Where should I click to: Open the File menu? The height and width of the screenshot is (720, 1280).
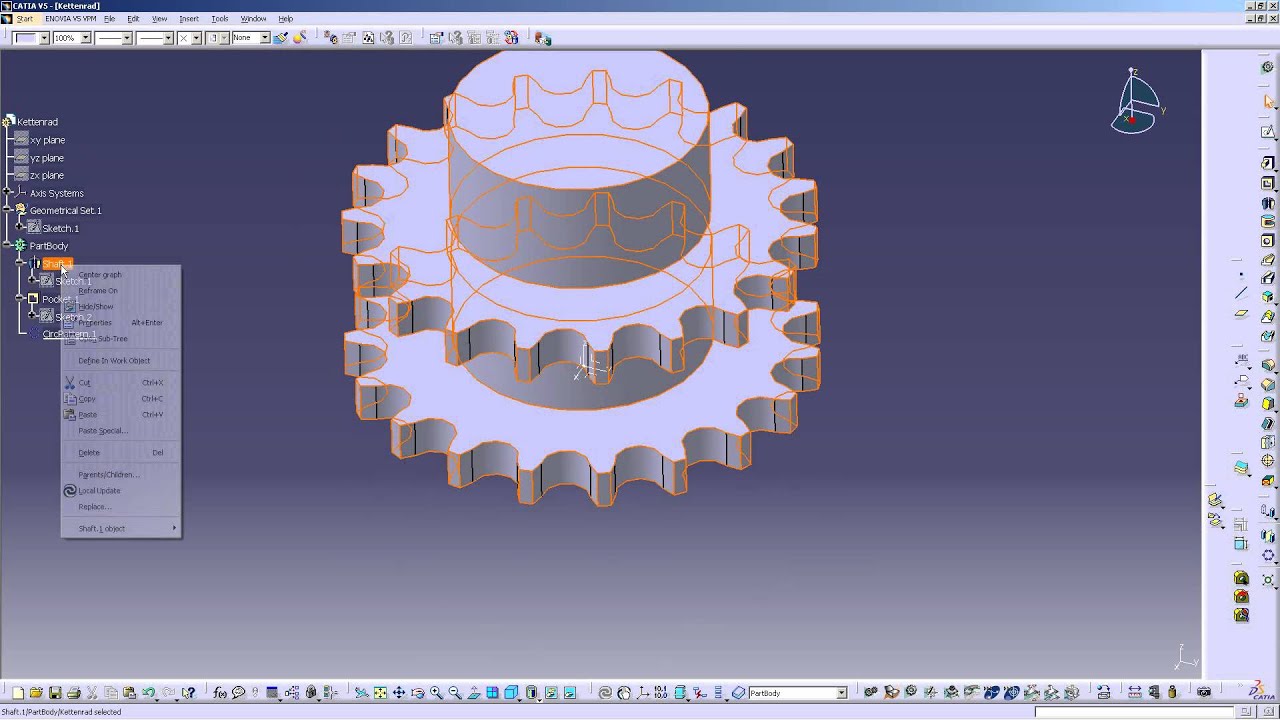[x=109, y=19]
